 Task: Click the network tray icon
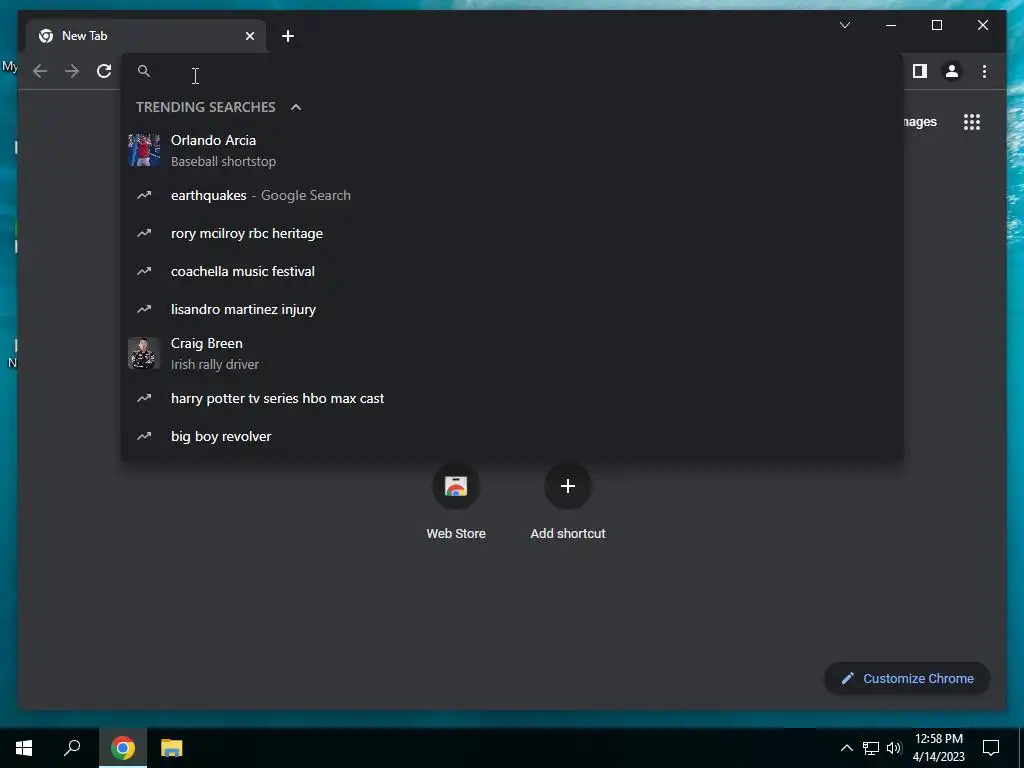[x=871, y=748]
